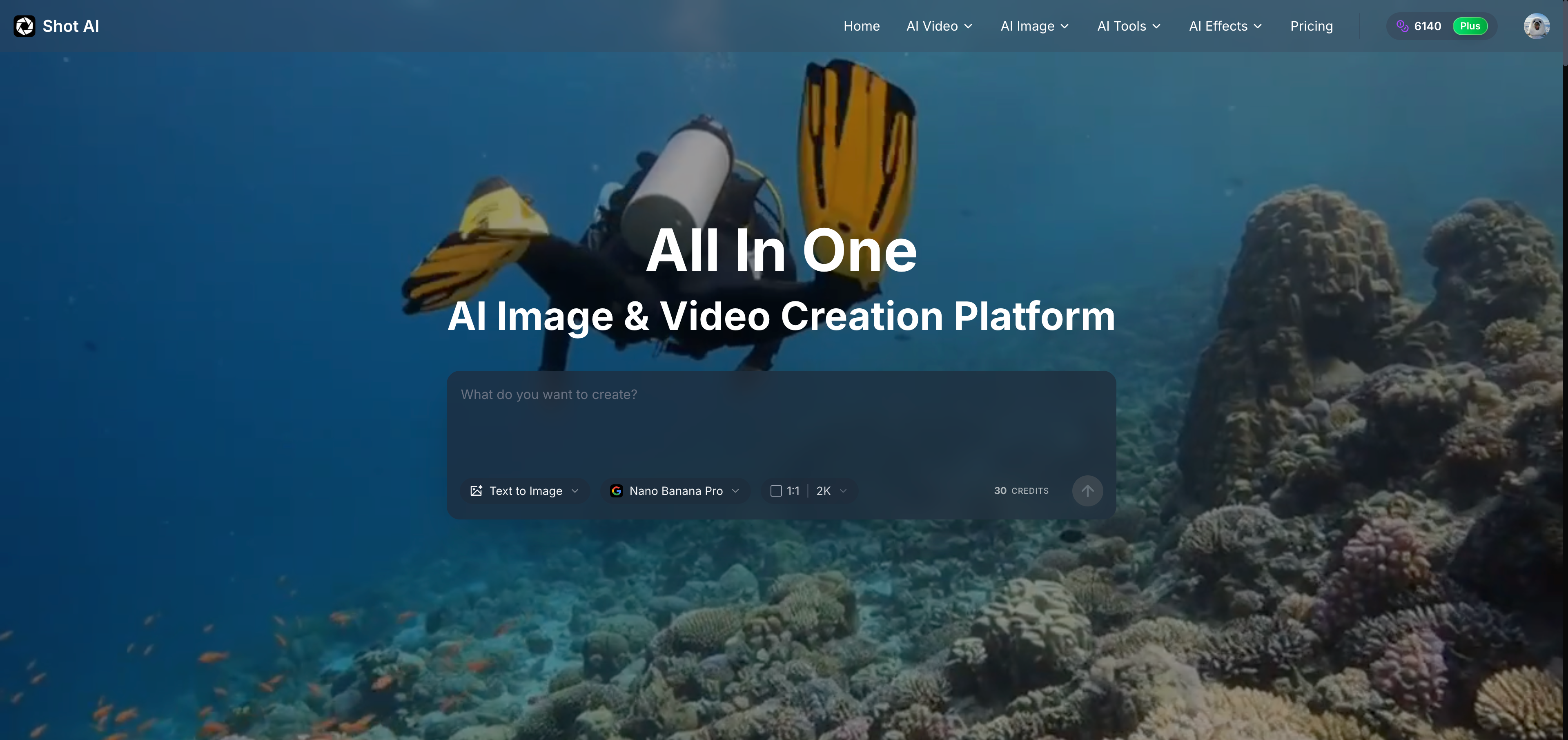Change the generation model from Nano Banana Pro
Viewport: 1568px width, 740px height.
[x=676, y=490]
